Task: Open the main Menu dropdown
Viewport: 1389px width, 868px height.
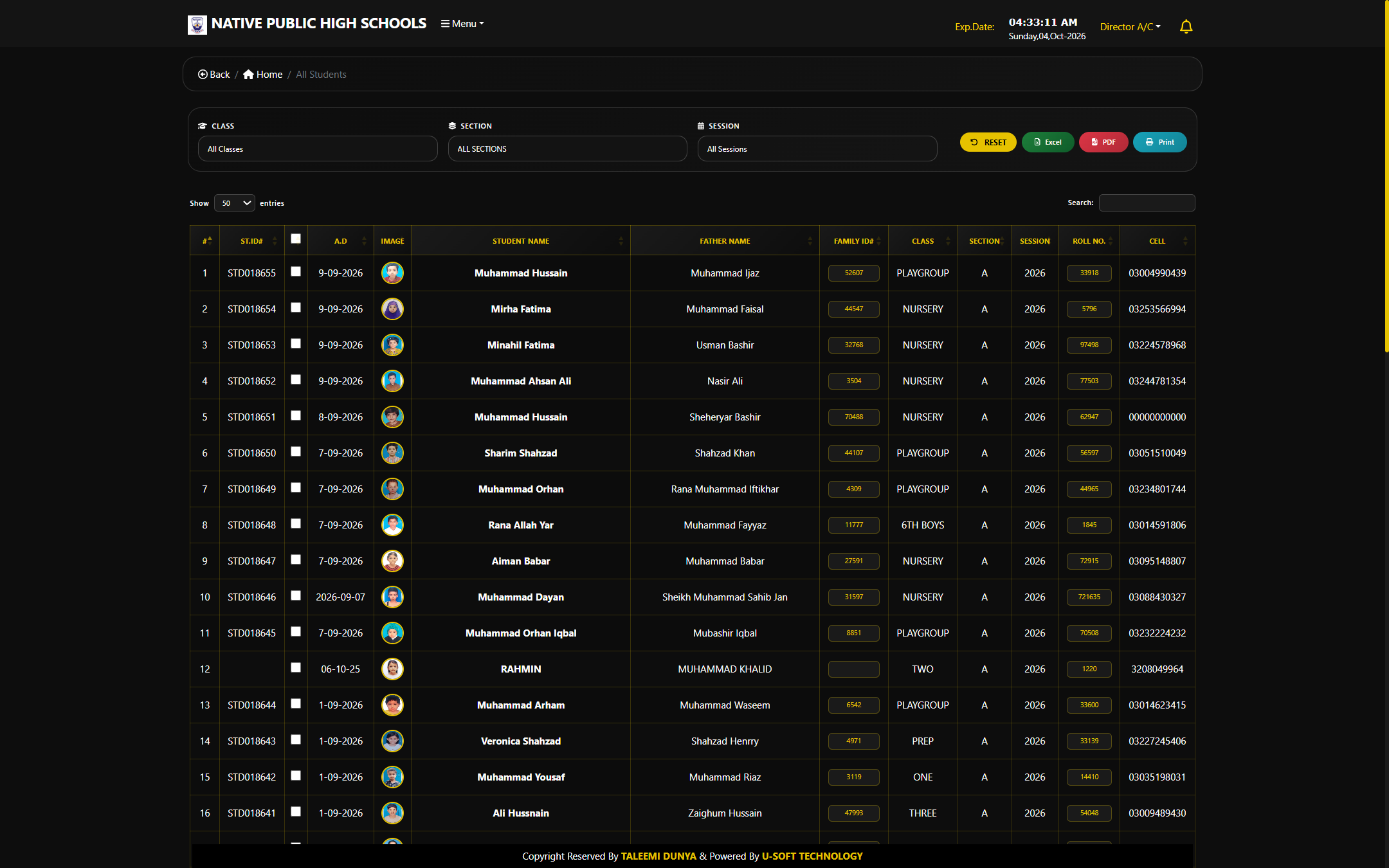Action: pyautogui.click(x=462, y=23)
